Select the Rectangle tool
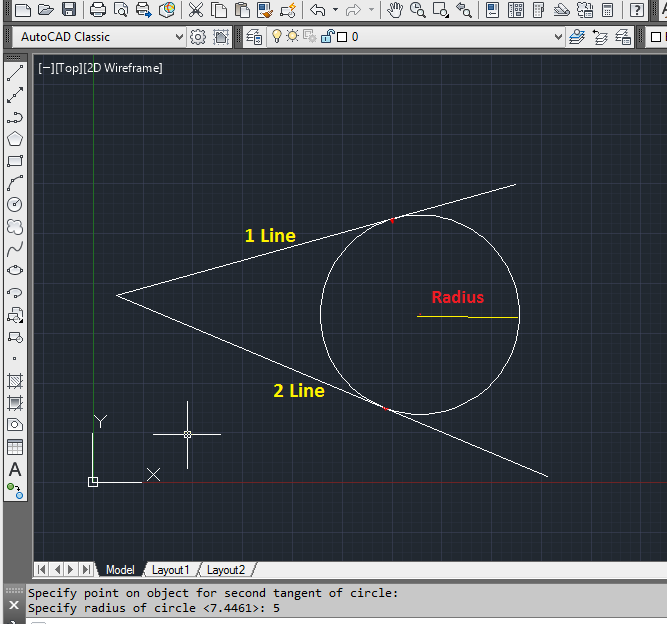The width and height of the screenshot is (667, 624). pyautogui.click(x=15, y=161)
